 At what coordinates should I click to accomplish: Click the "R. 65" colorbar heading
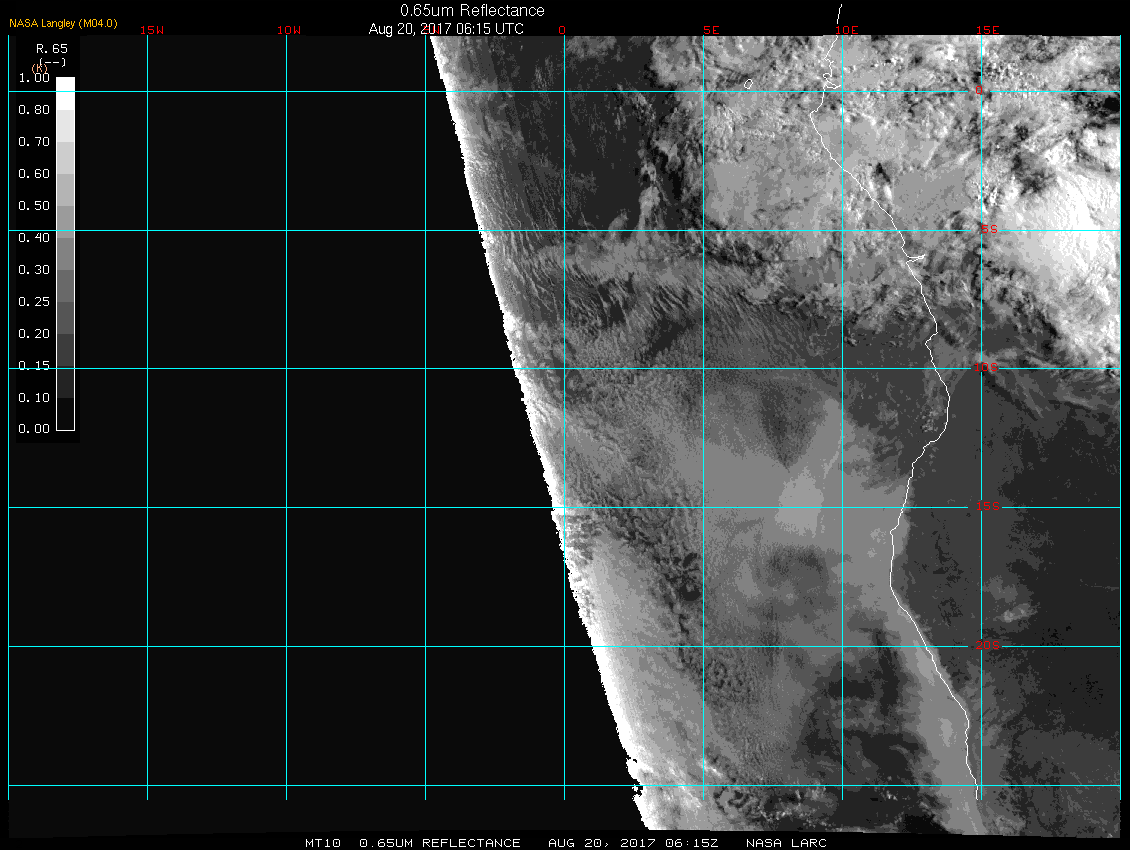pyautogui.click(x=52, y=49)
